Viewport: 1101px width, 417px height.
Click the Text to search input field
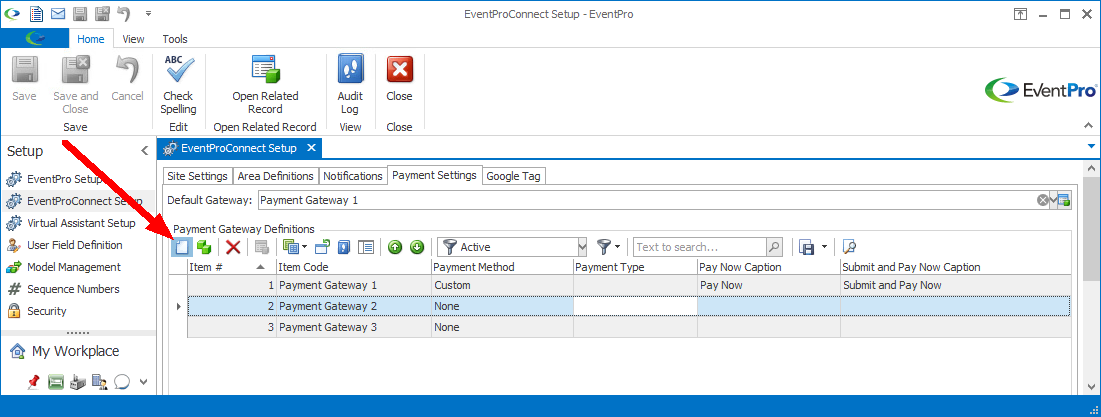699,246
